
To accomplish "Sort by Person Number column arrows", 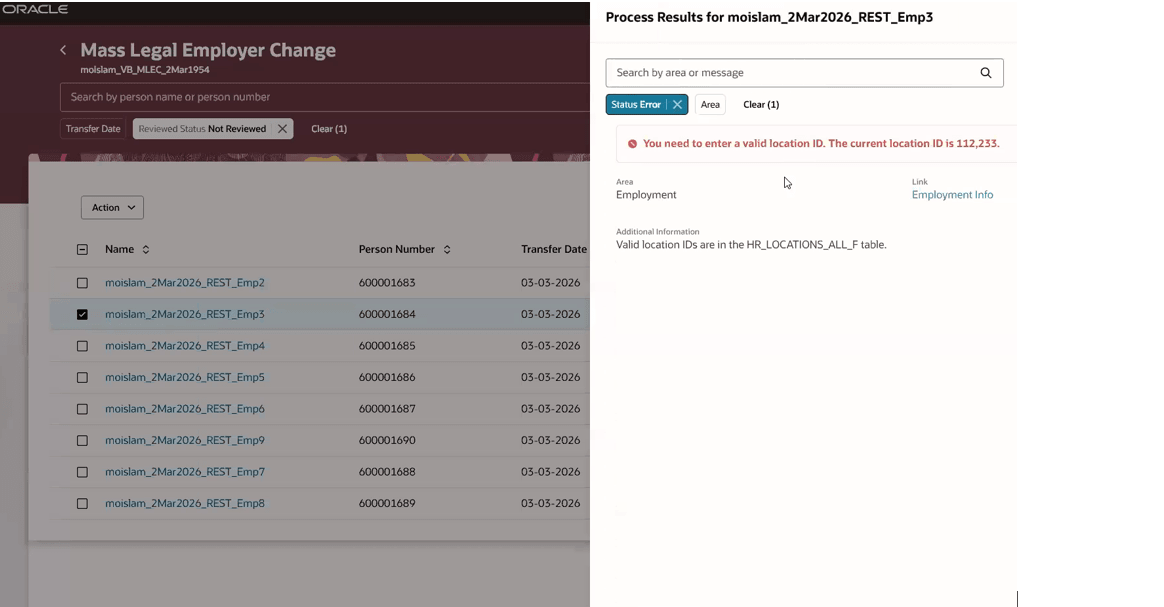I will [x=447, y=249].
